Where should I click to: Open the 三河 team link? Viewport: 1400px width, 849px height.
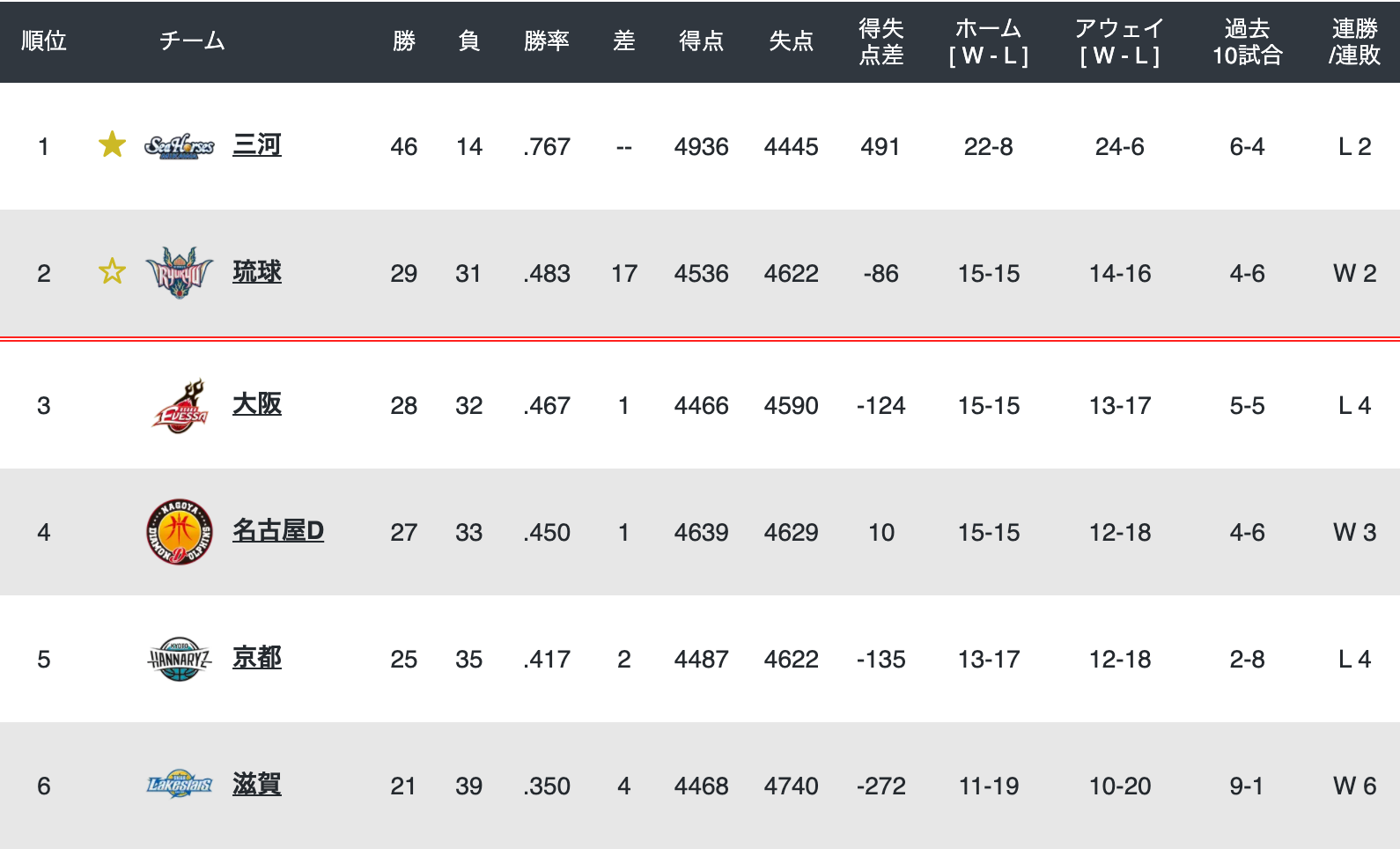pos(257,145)
